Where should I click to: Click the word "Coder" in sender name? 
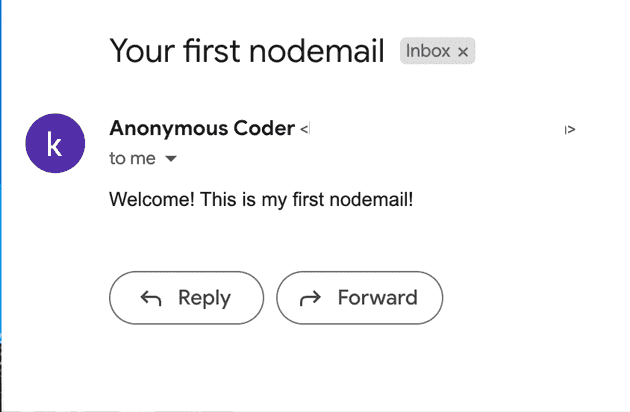tap(270, 128)
